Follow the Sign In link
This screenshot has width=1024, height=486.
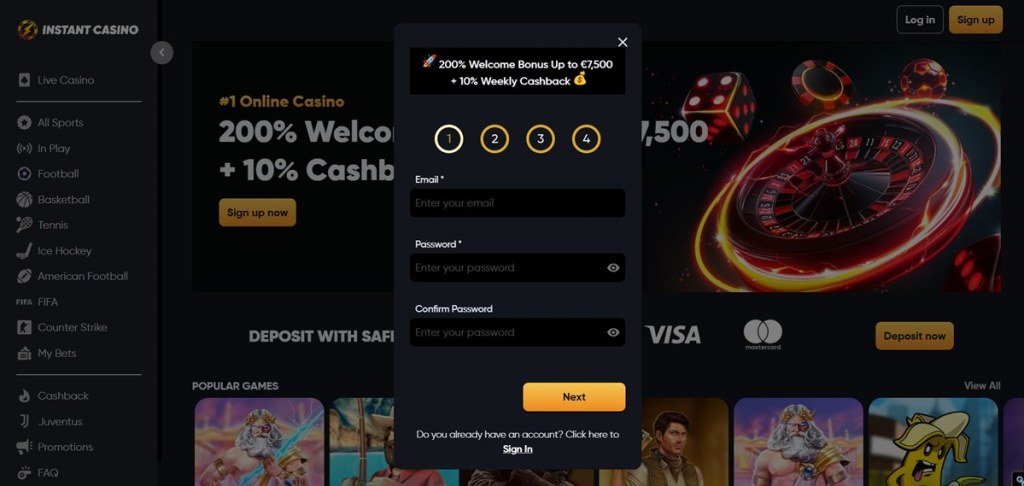click(x=517, y=449)
